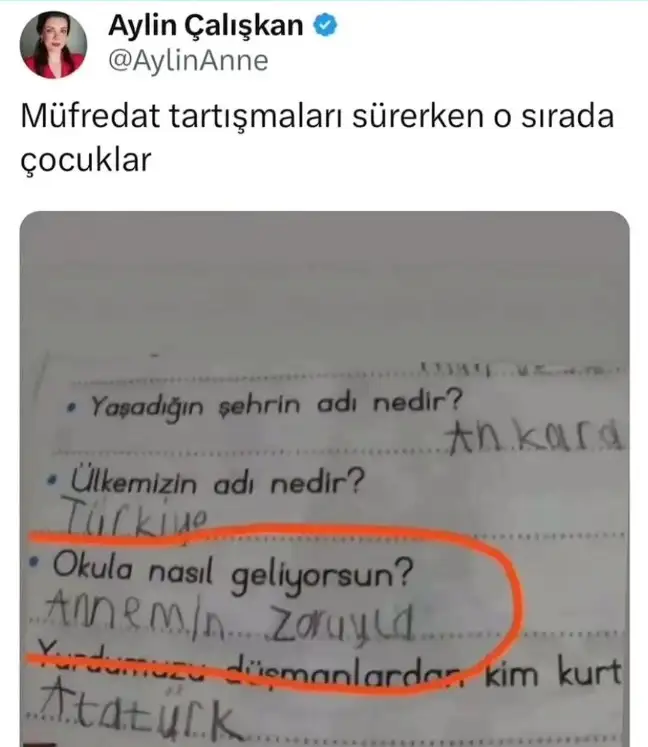The image size is (648, 747).
Task: Click the bullet before Yaşadığın şehrin
Action: pos(72,407)
